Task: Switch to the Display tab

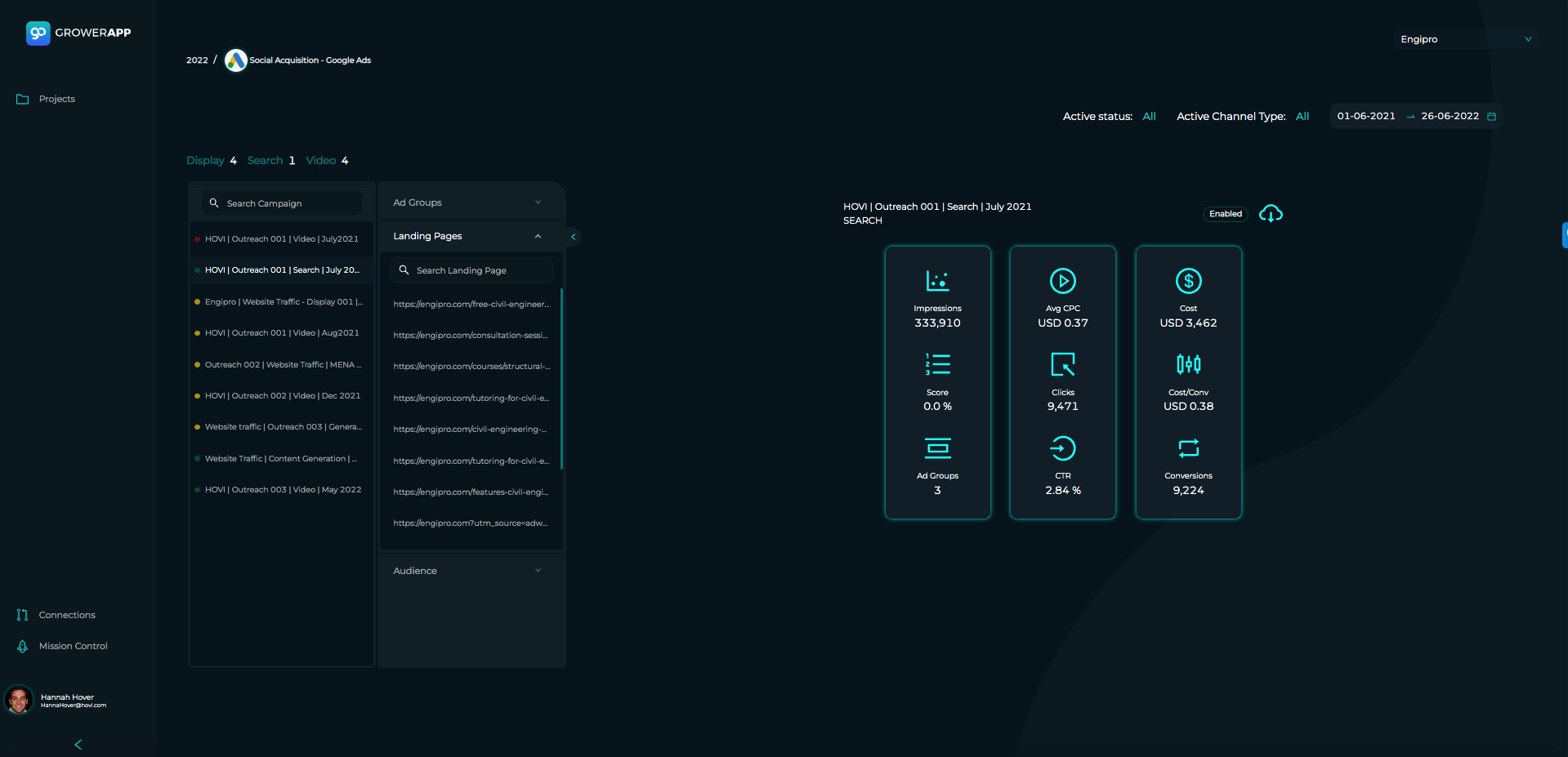Action: click(205, 160)
